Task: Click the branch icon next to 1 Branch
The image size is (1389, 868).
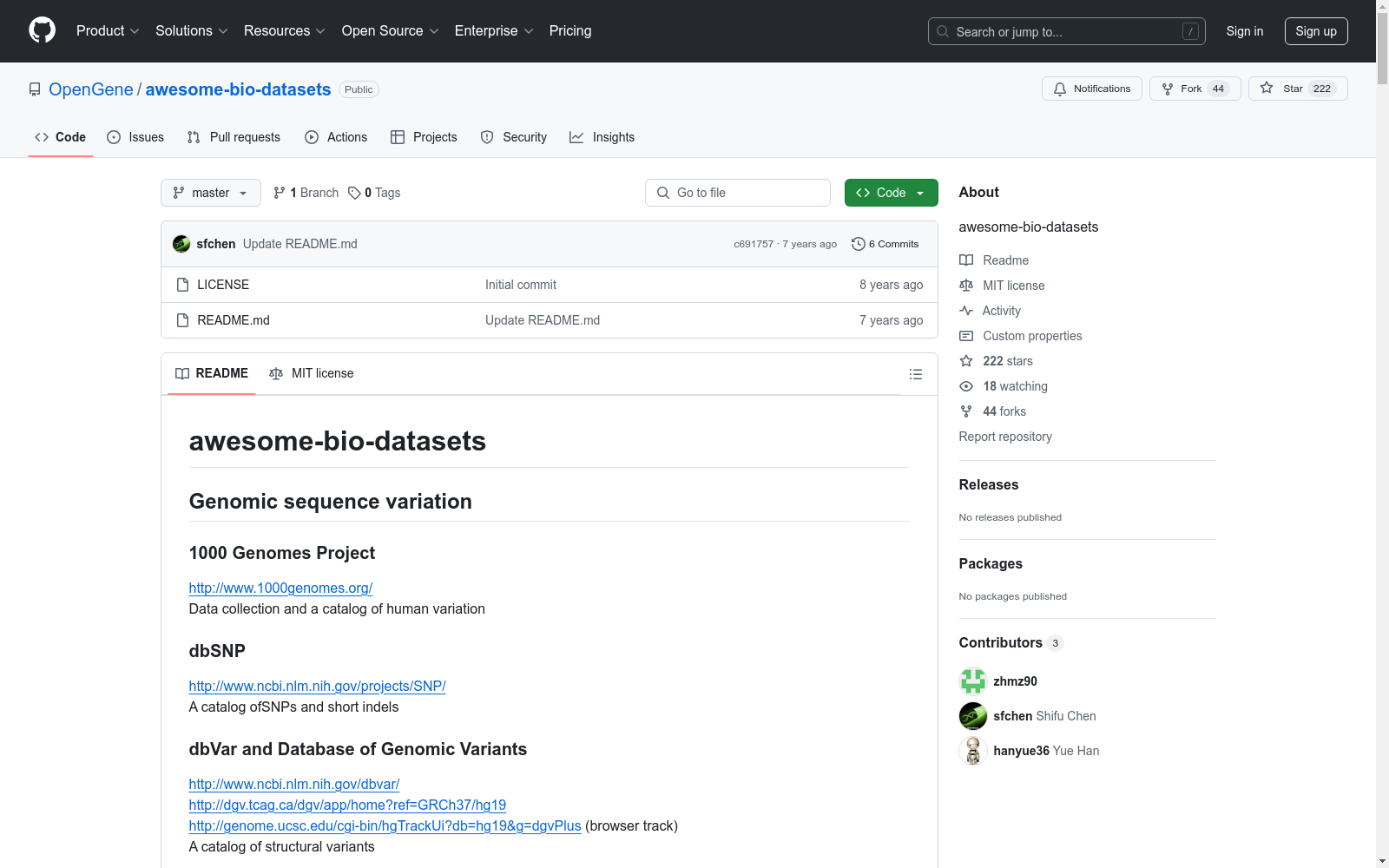Action: click(280, 193)
